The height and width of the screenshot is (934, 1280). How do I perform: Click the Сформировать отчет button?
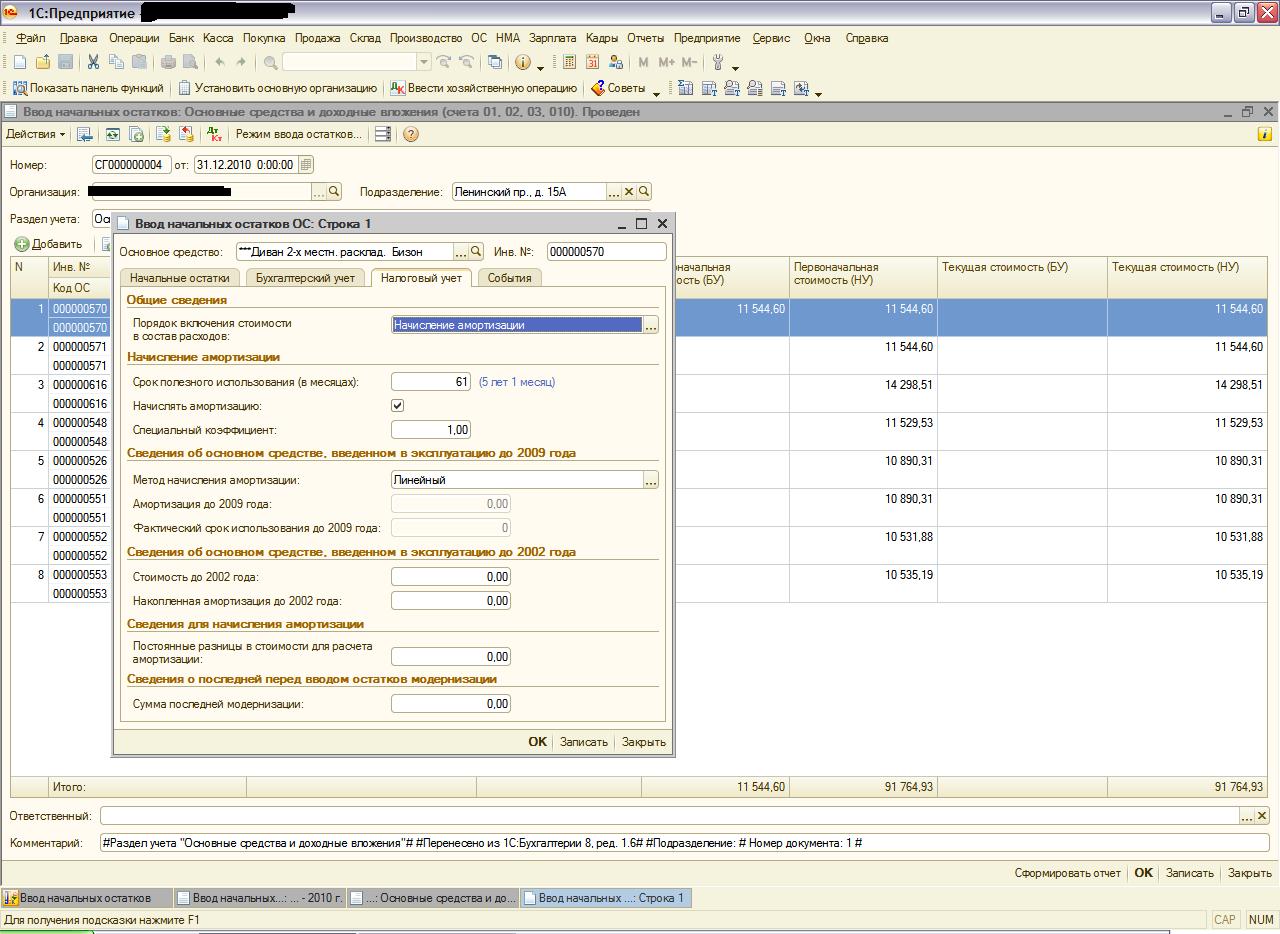click(1068, 873)
